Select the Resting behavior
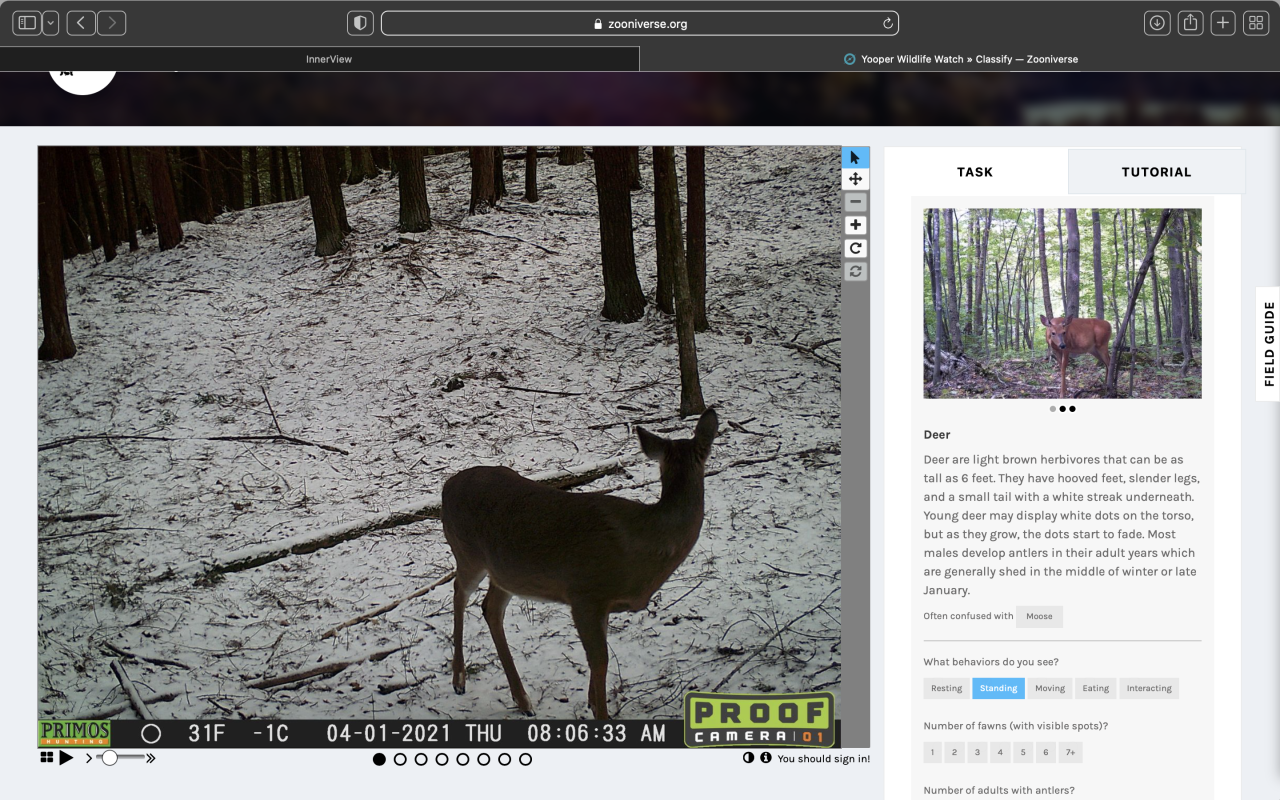This screenshot has height=800, width=1280. click(x=946, y=688)
